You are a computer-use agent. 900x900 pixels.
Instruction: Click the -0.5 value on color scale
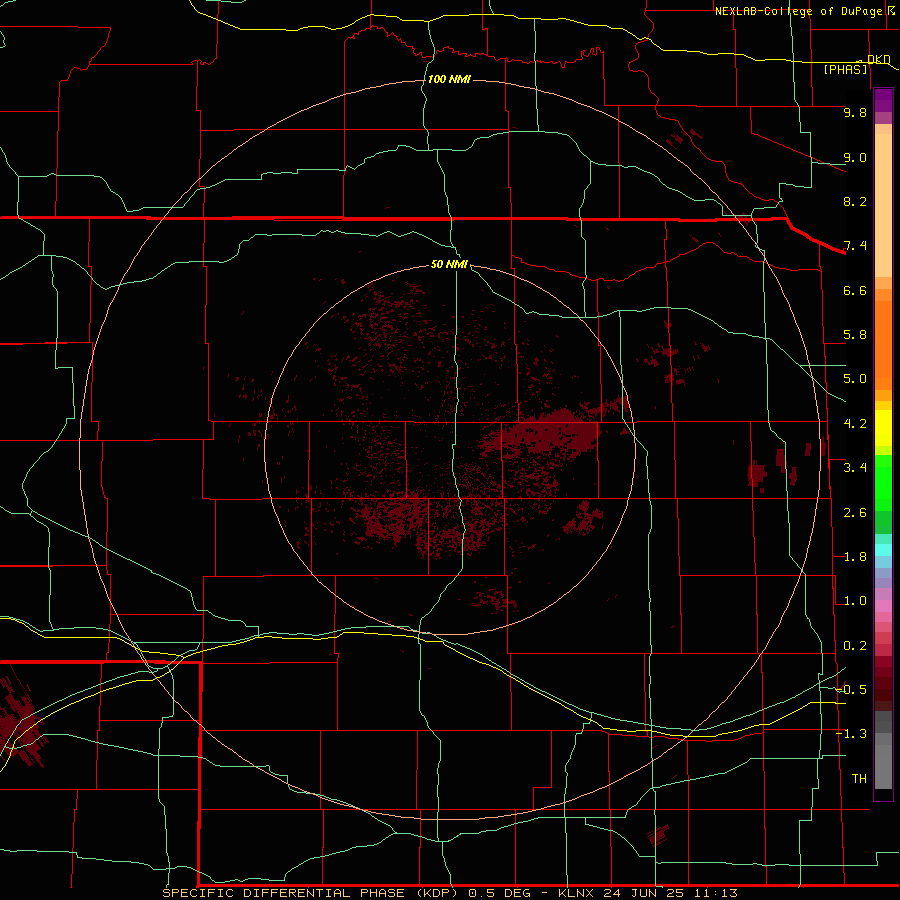pyautogui.click(x=851, y=690)
